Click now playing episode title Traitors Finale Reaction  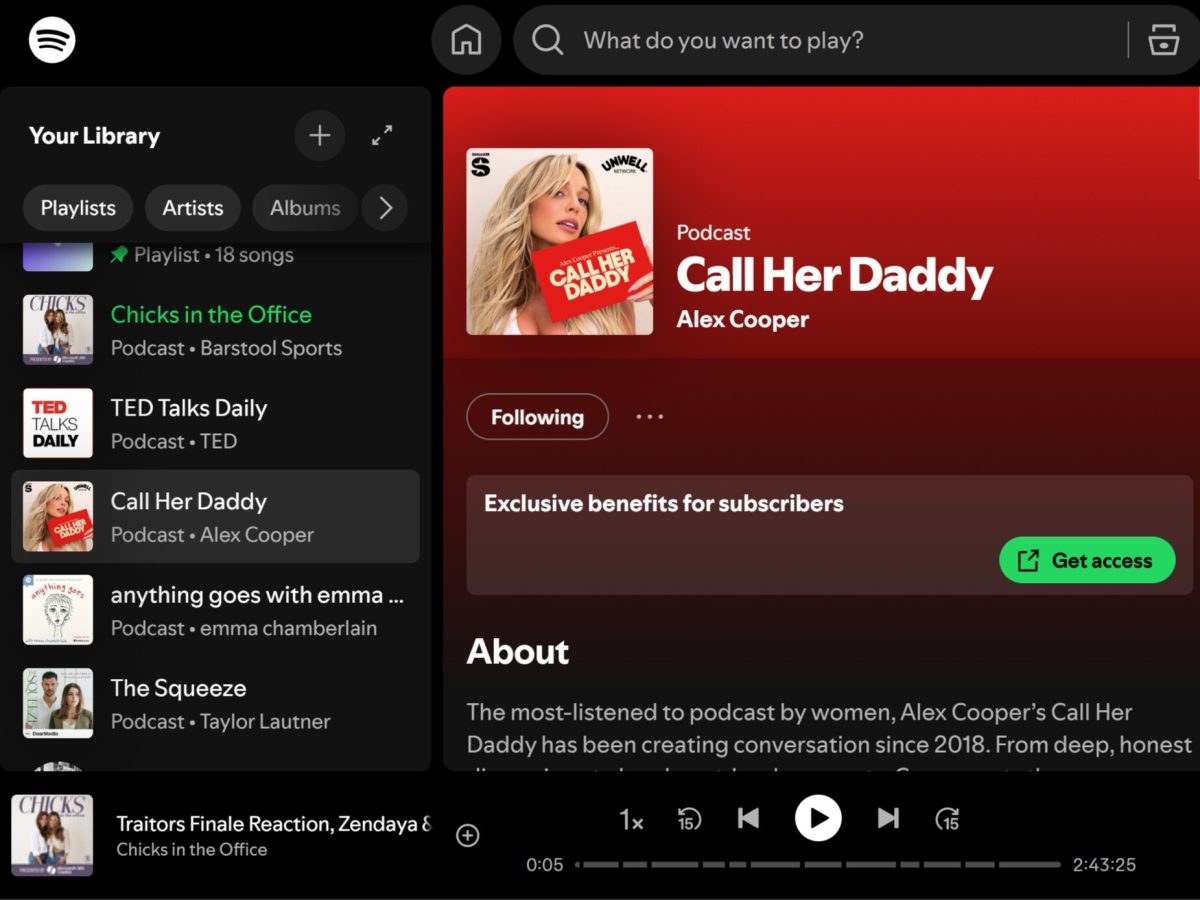(273, 824)
